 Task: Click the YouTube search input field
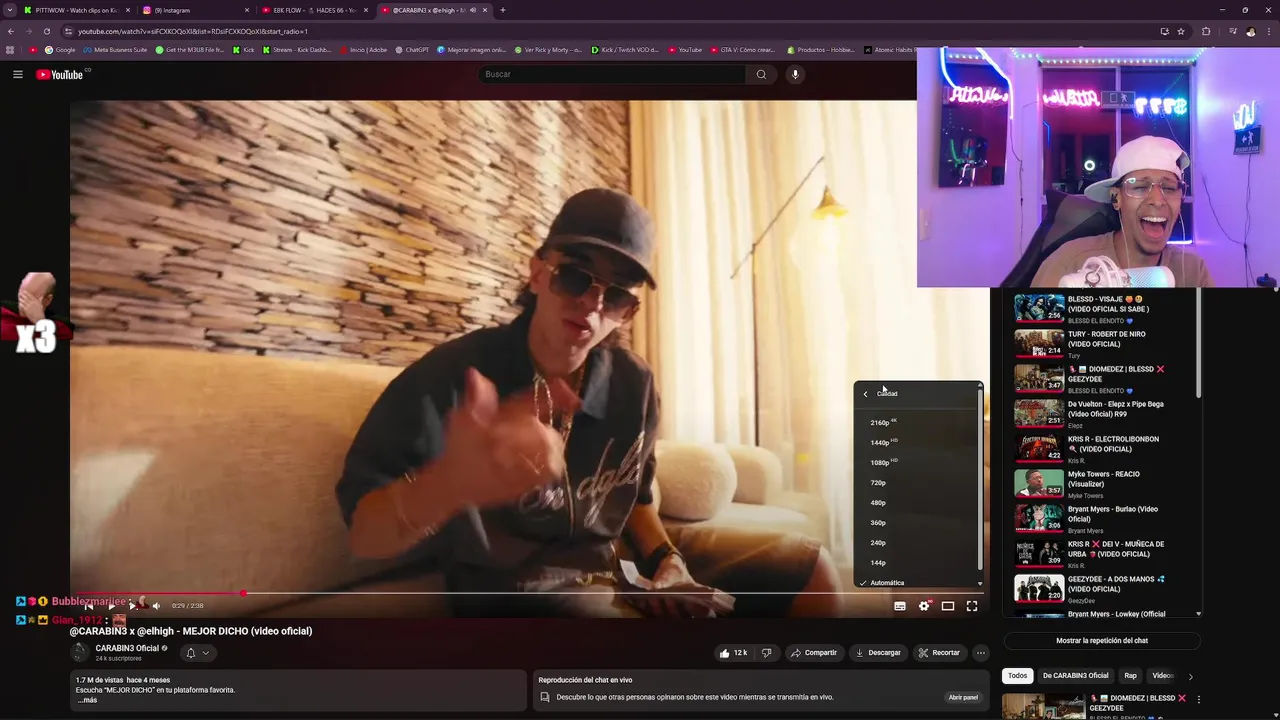pyautogui.click(x=612, y=74)
